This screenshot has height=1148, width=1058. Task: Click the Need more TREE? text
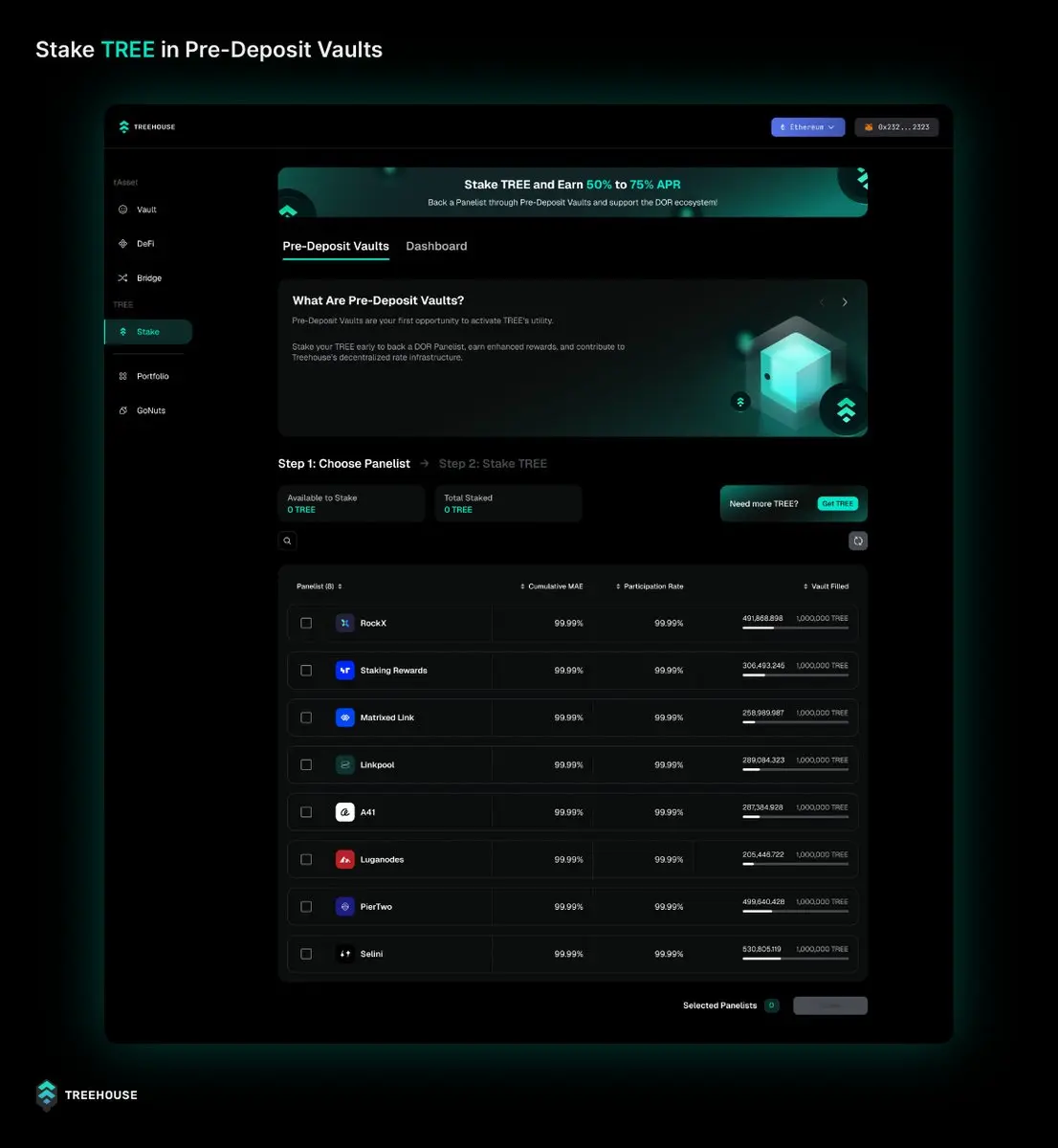pyautogui.click(x=763, y=504)
